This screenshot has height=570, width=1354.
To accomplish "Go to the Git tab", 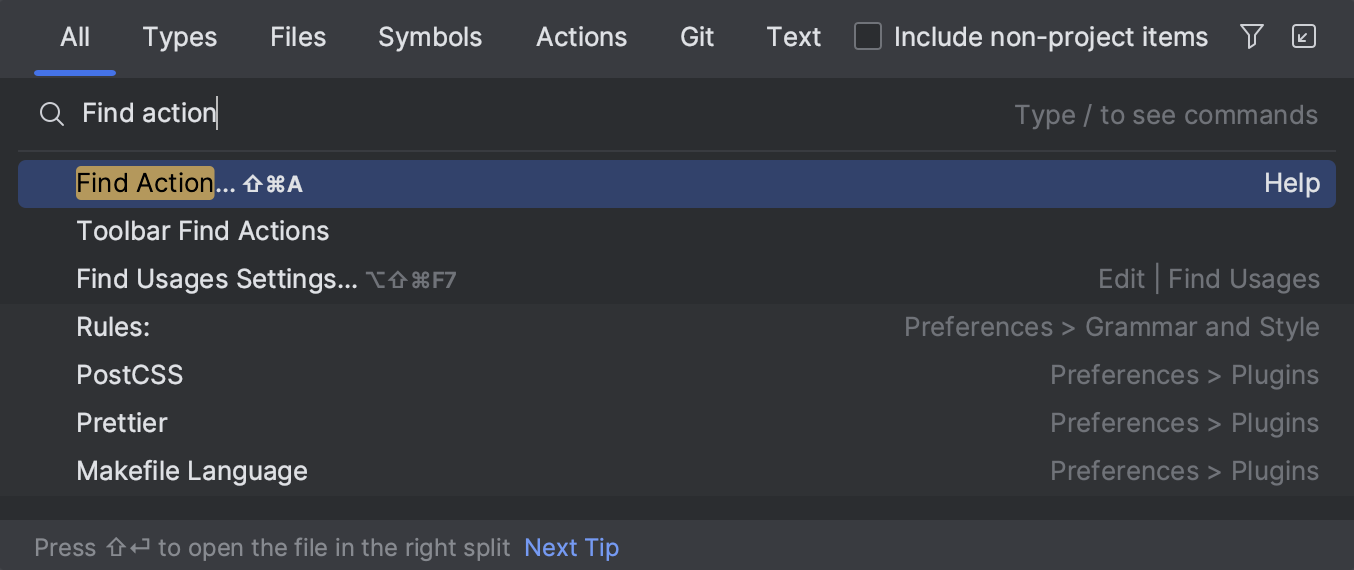I will point(697,38).
